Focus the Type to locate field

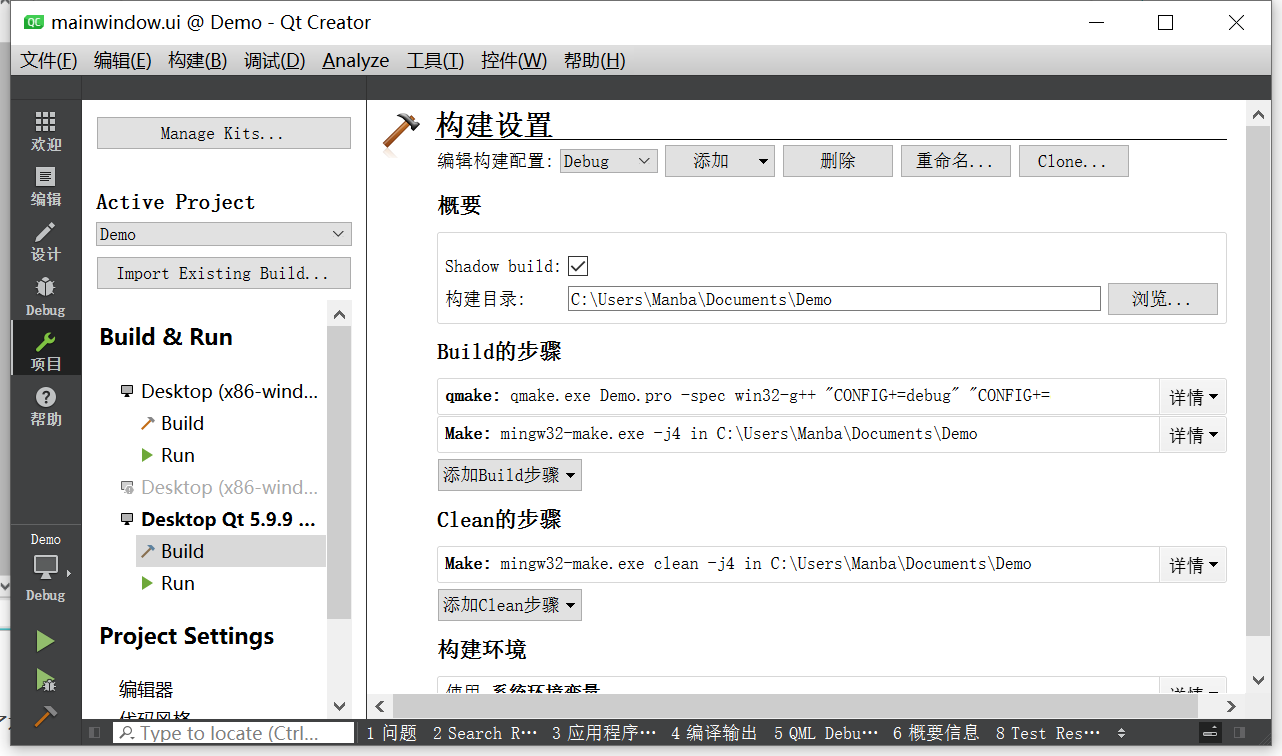click(x=234, y=733)
